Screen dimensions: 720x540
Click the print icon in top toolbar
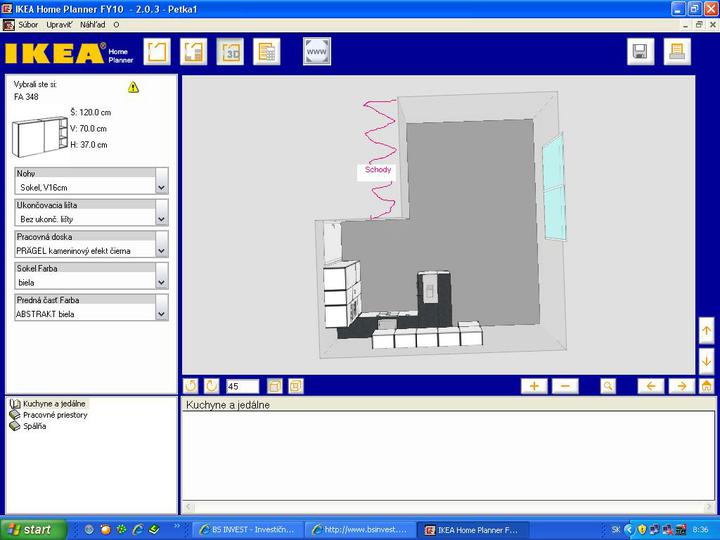click(676, 52)
